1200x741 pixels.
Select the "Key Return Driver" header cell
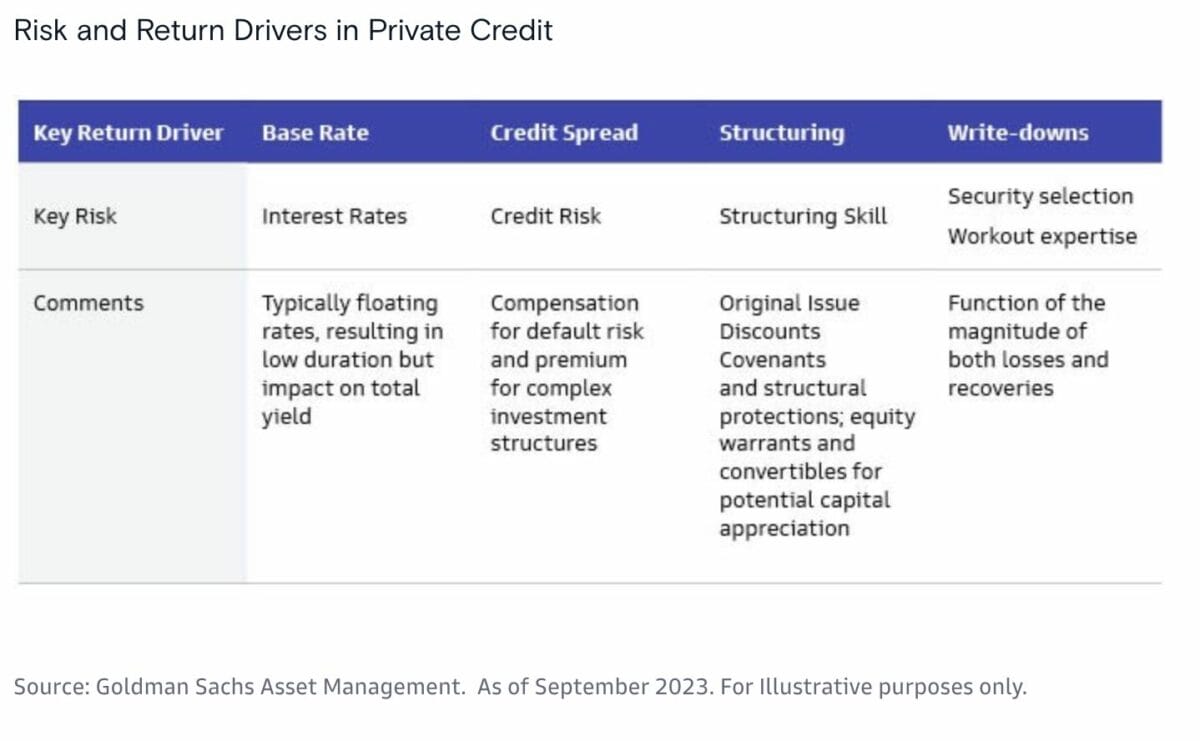point(129,133)
